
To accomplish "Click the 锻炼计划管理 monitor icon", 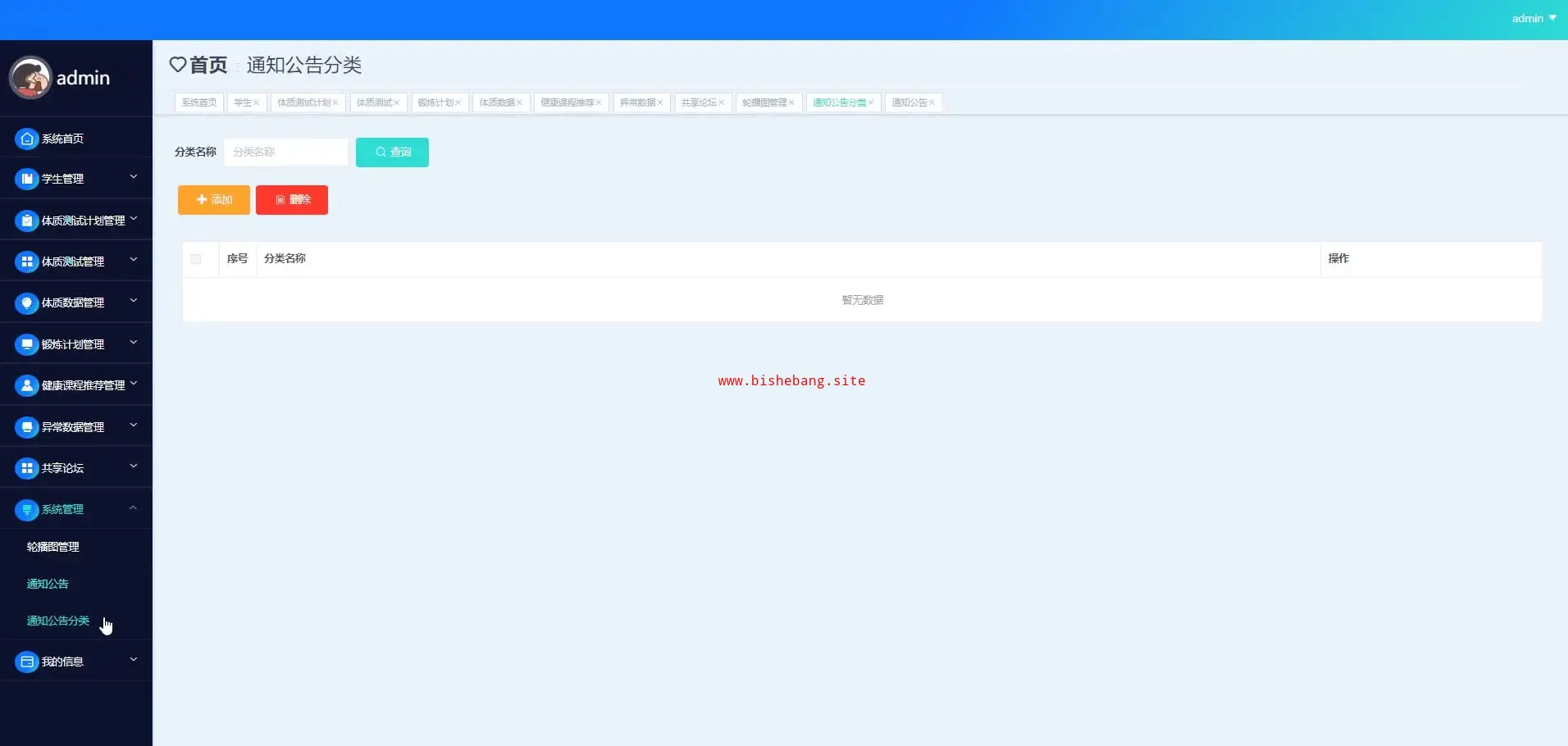I will [x=27, y=344].
